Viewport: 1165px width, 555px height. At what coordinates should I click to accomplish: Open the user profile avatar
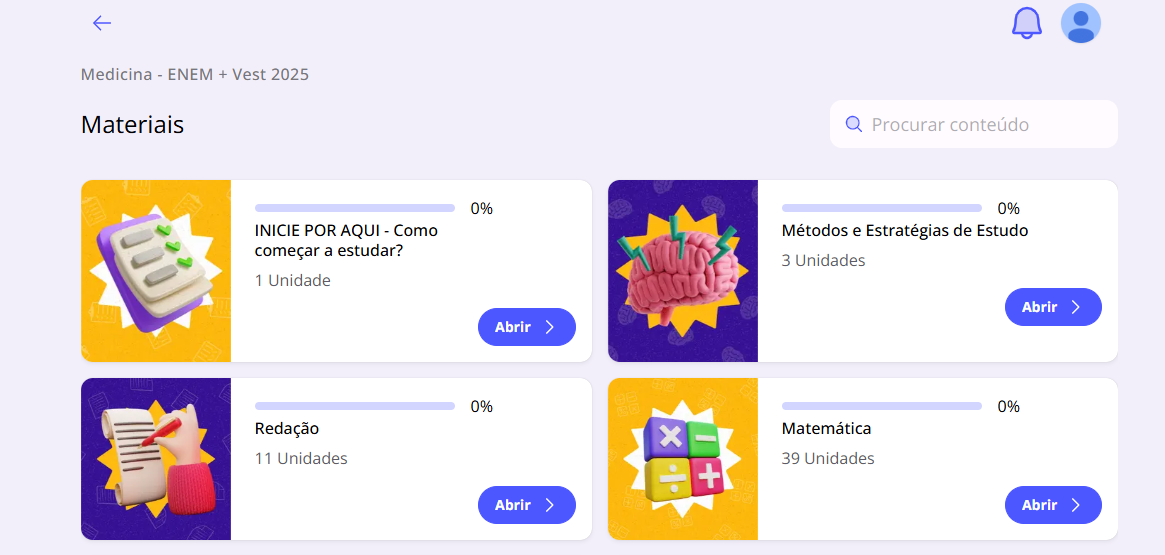click(x=1080, y=23)
